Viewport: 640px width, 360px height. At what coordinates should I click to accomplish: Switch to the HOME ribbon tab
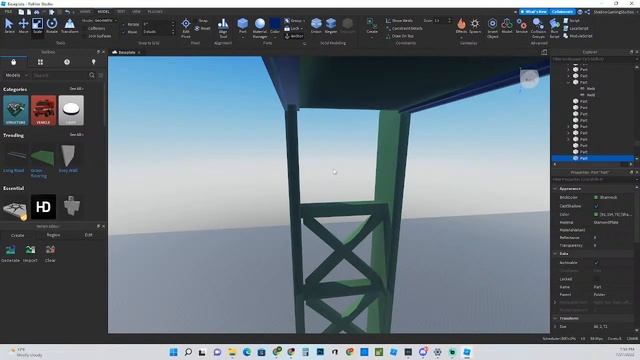pos(85,12)
